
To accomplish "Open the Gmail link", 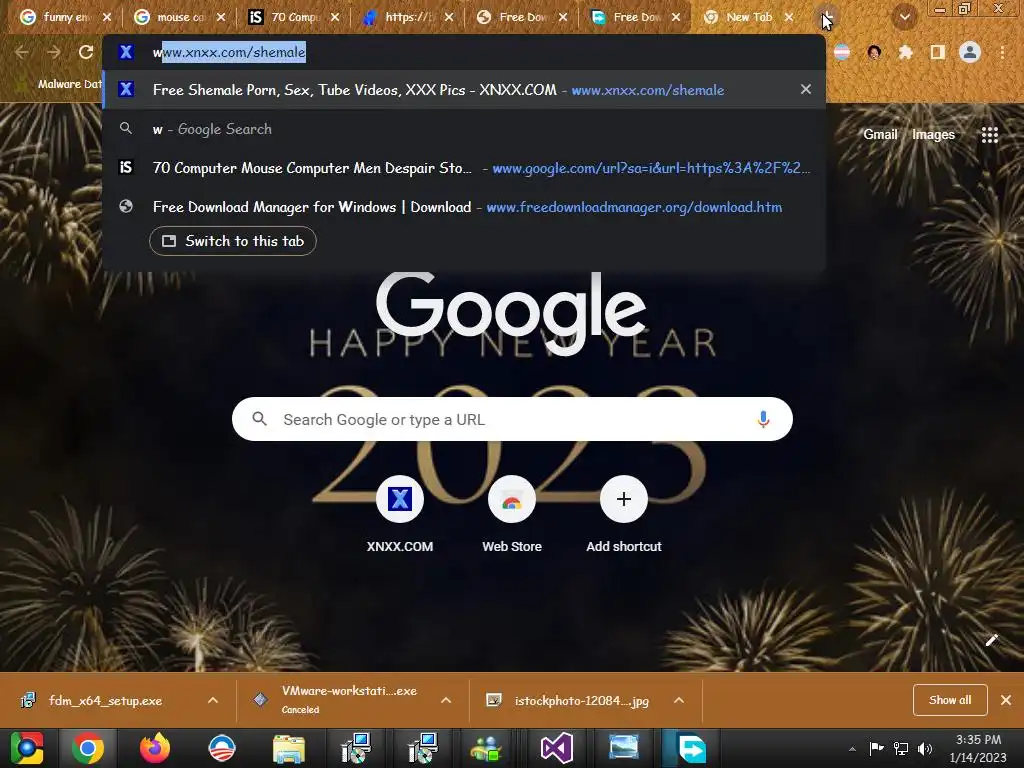I will [880, 135].
